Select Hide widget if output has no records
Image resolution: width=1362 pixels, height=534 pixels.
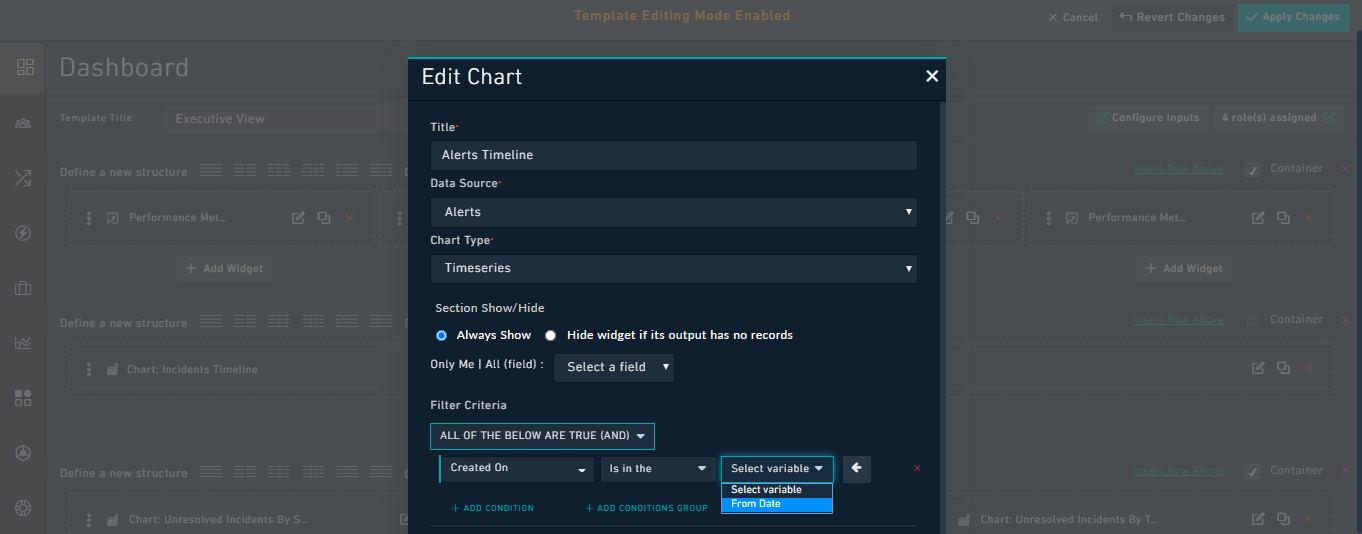point(550,335)
